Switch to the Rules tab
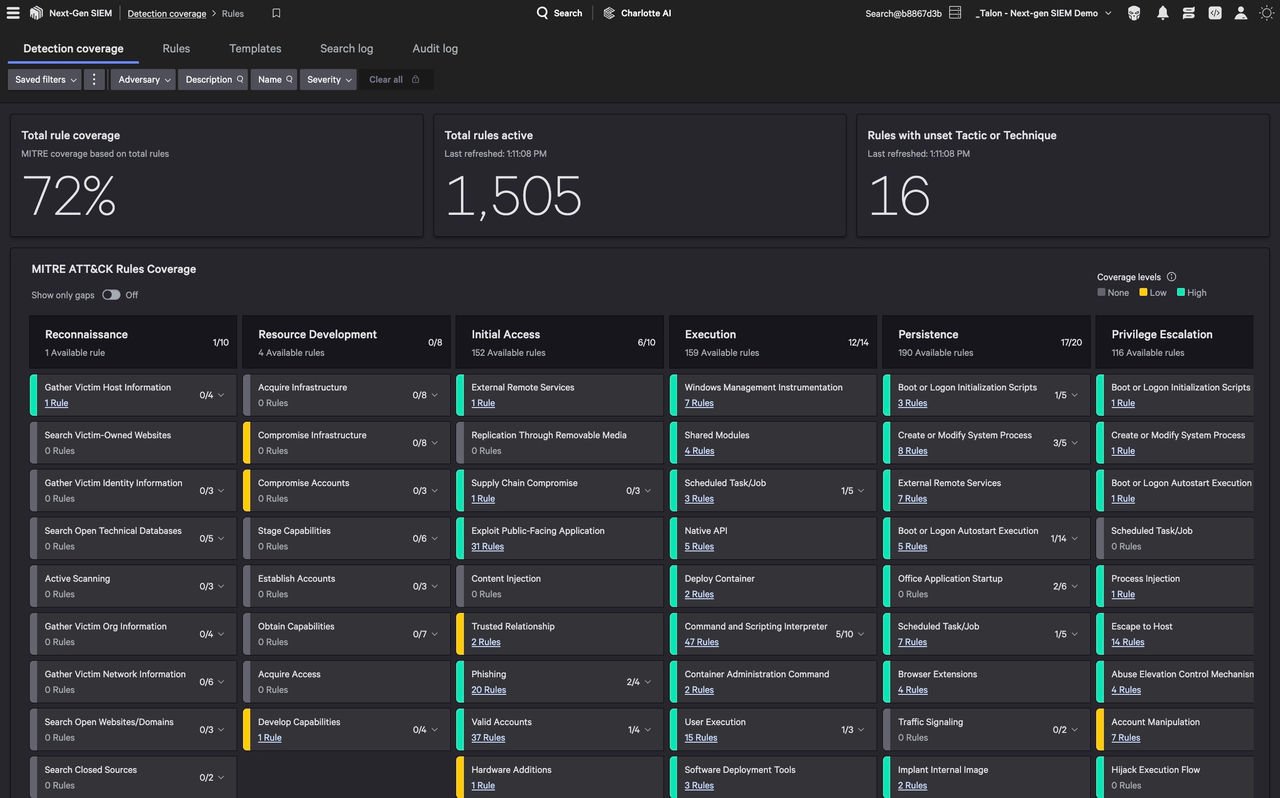The height and width of the screenshot is (798, 1280). [176, 48]
